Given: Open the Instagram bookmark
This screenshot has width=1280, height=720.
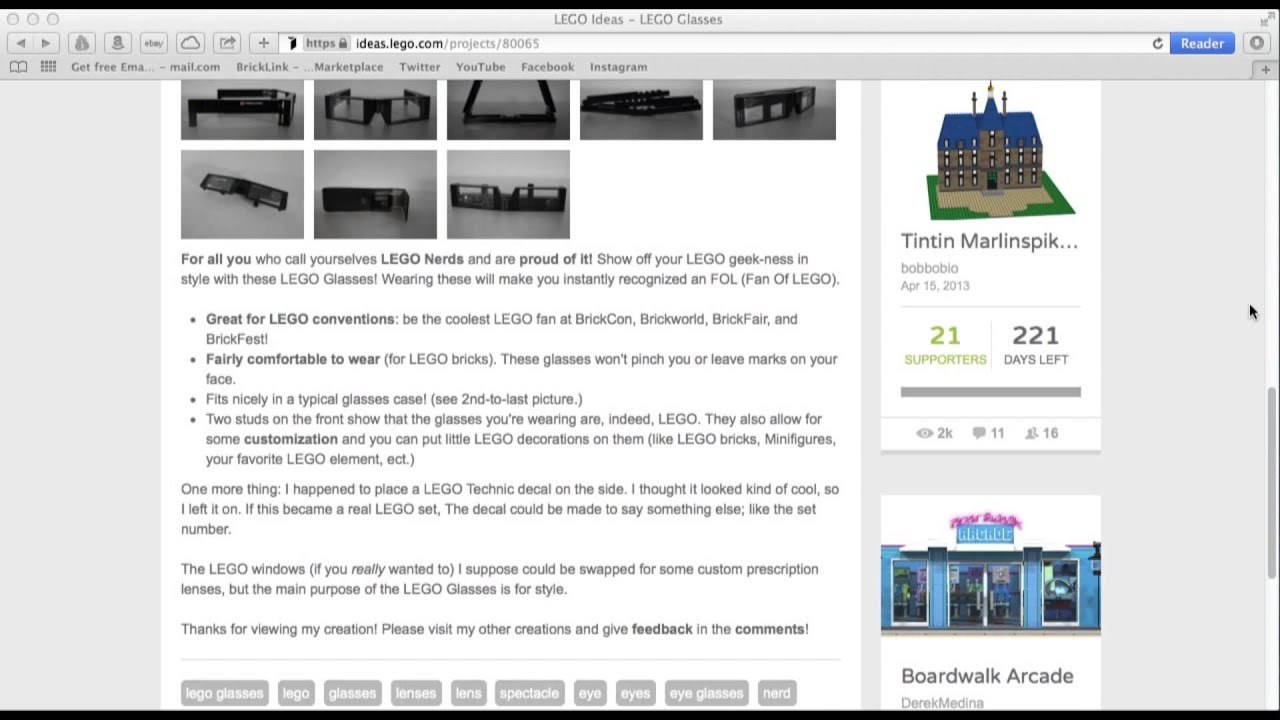Looking at the screenshot, I should point(618,67).
